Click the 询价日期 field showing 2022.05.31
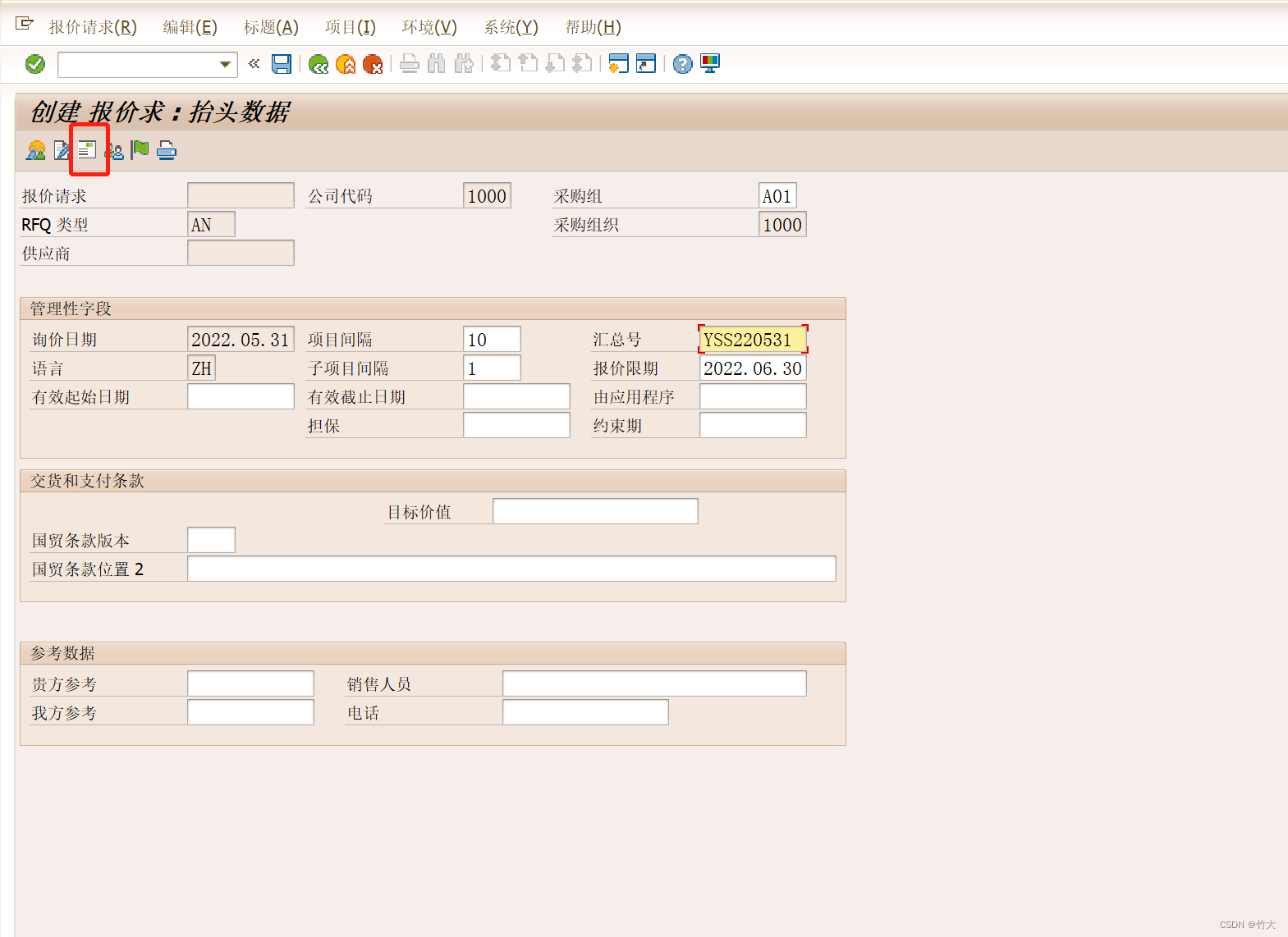Image resolution: width=1288 pixels, height=937 pixels. 241,340
